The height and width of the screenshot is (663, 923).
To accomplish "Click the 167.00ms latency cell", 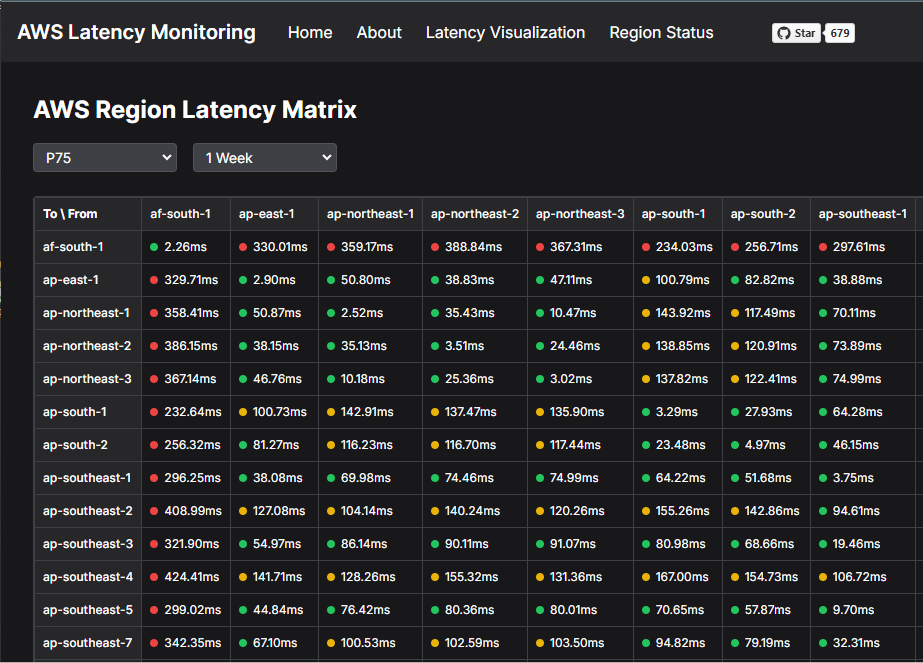I will [x=678, y=576].
